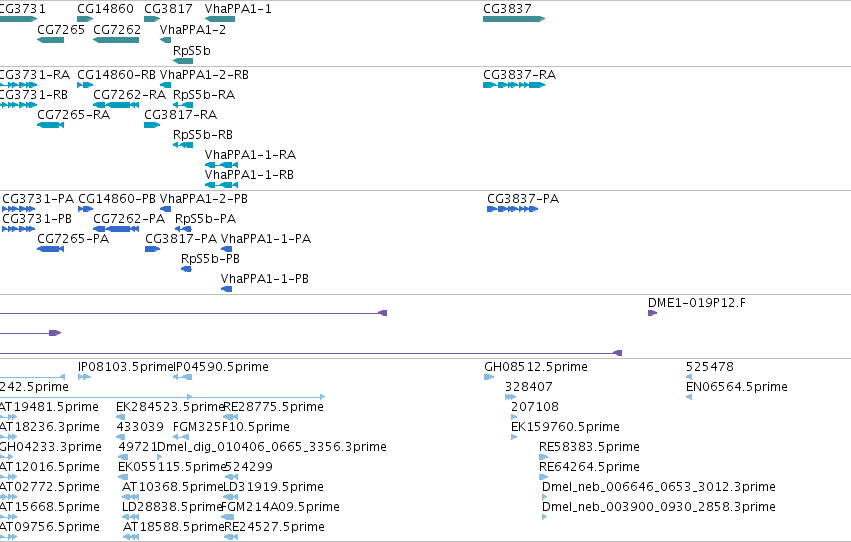
Task: Click the VhaPPA1-1-RB transcript label
Action: coord(249,175)
